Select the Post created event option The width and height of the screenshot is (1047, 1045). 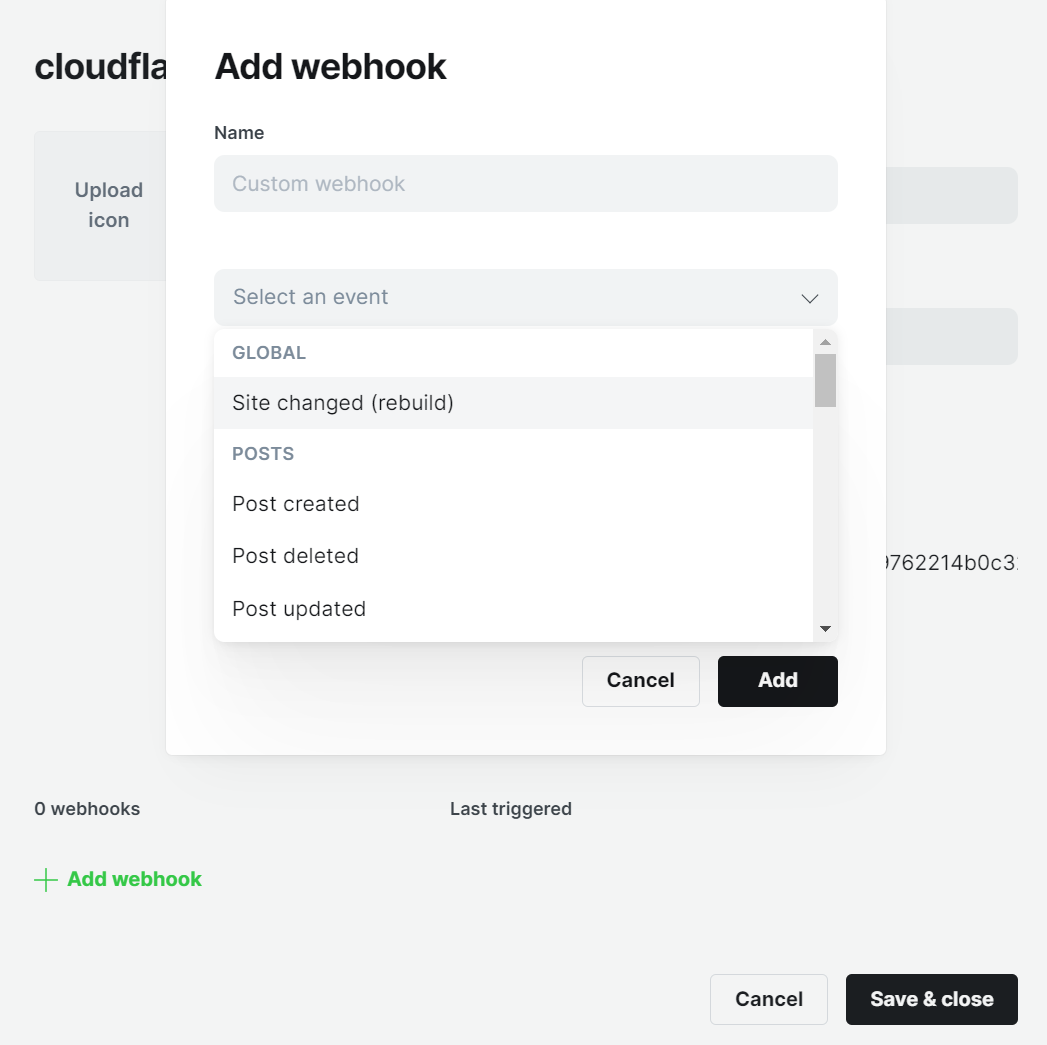click(x=296, y=504)
